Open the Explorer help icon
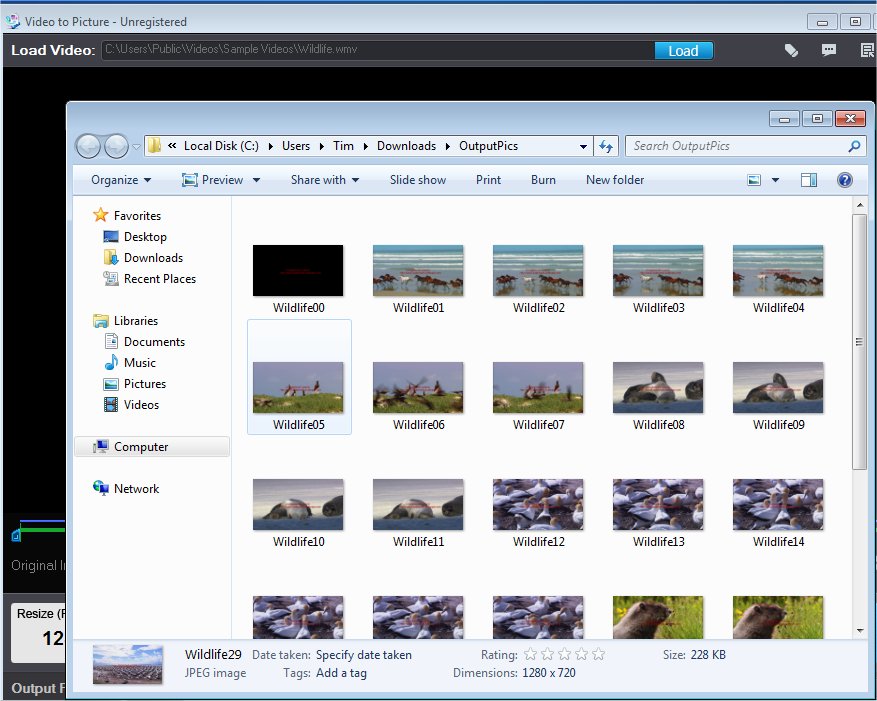 [845, 180]
